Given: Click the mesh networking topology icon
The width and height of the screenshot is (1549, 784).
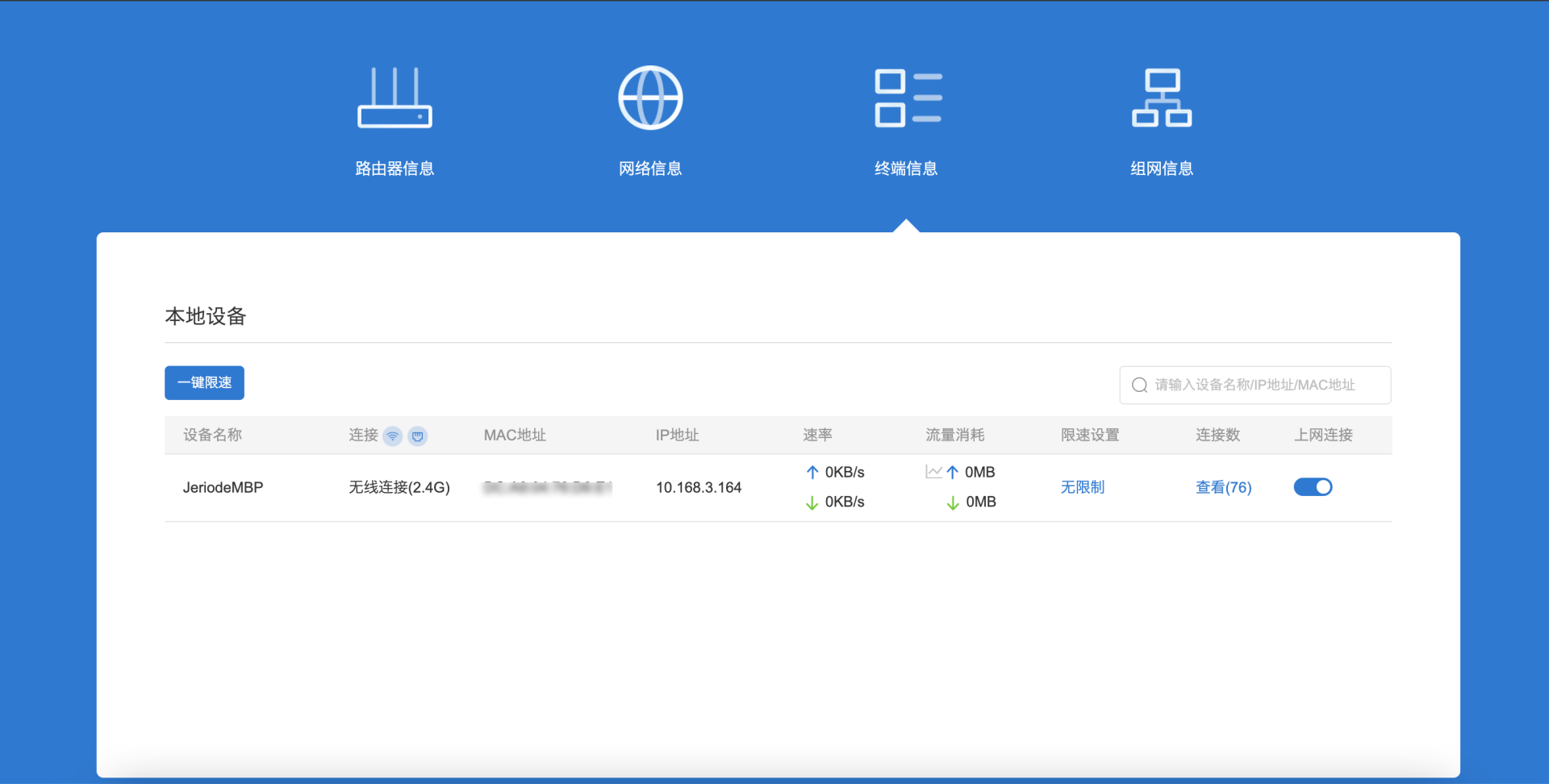Looking at the screenshot, I should click(1162, 98).
